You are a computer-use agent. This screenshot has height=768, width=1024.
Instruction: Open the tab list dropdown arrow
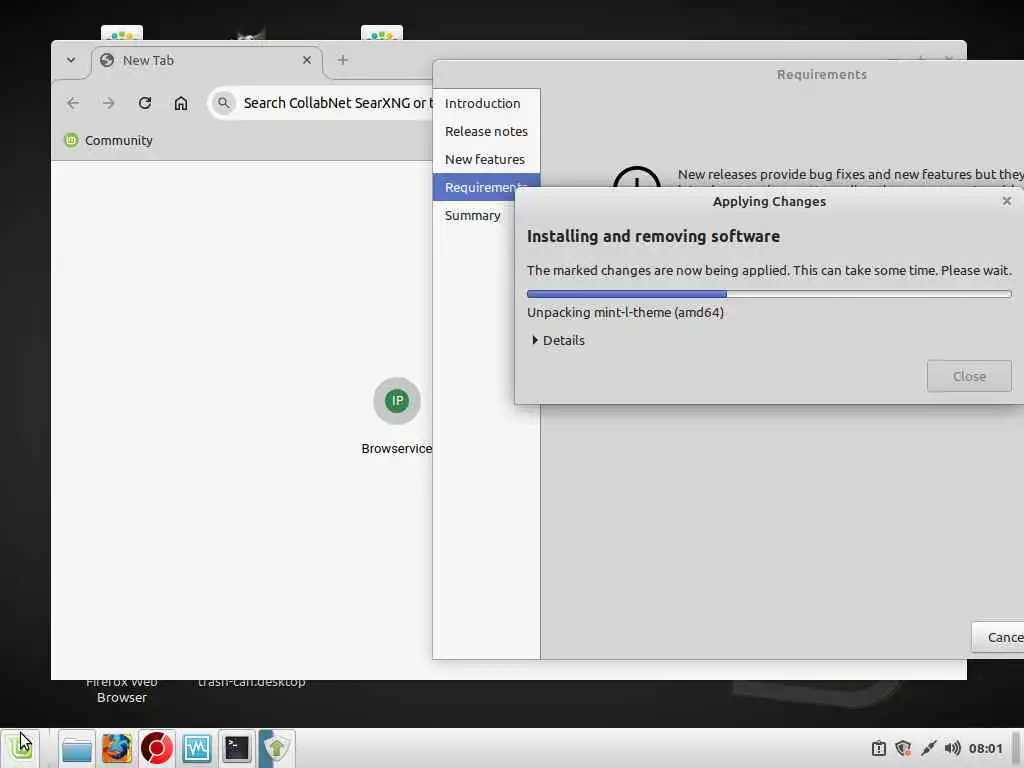click(71, 60)
